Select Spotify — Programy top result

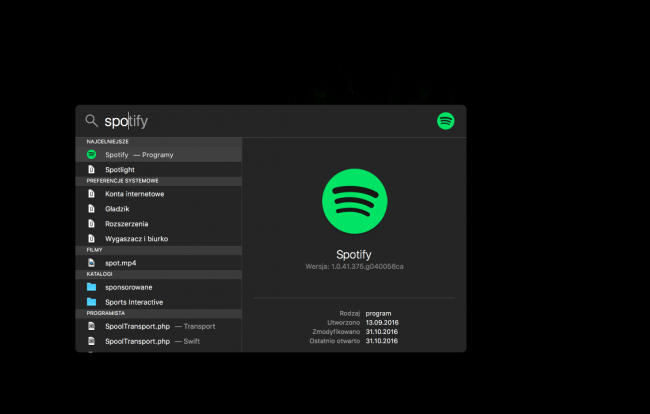(x=159, y=155)
